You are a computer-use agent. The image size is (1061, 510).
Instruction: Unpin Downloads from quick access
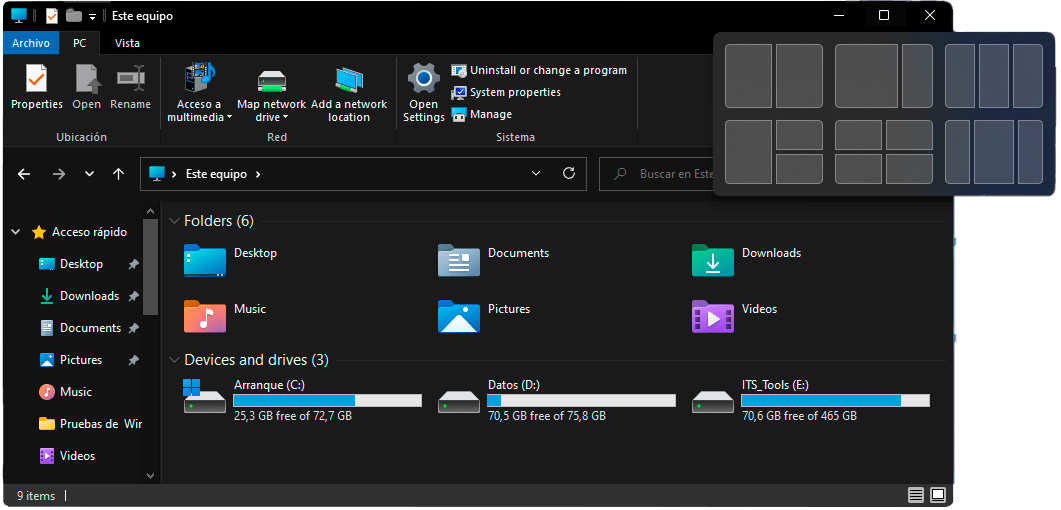point(133,296)
